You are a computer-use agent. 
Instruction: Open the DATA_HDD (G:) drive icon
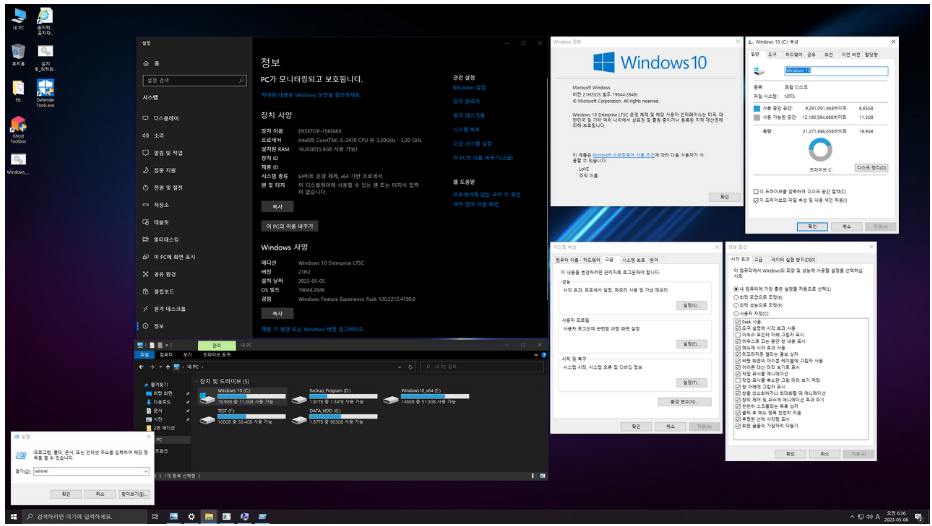point(299,419)
